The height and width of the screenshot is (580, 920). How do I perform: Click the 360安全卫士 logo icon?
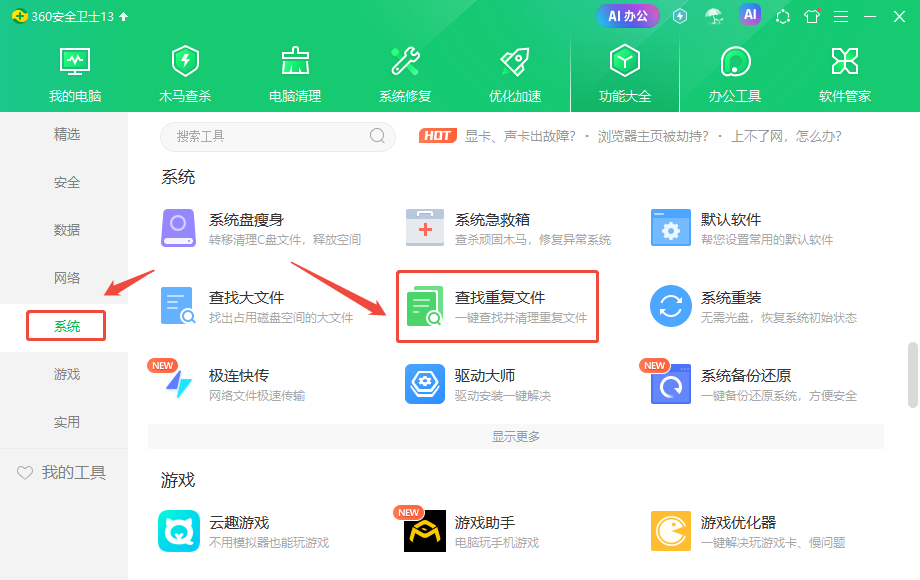tap(19, 16)
